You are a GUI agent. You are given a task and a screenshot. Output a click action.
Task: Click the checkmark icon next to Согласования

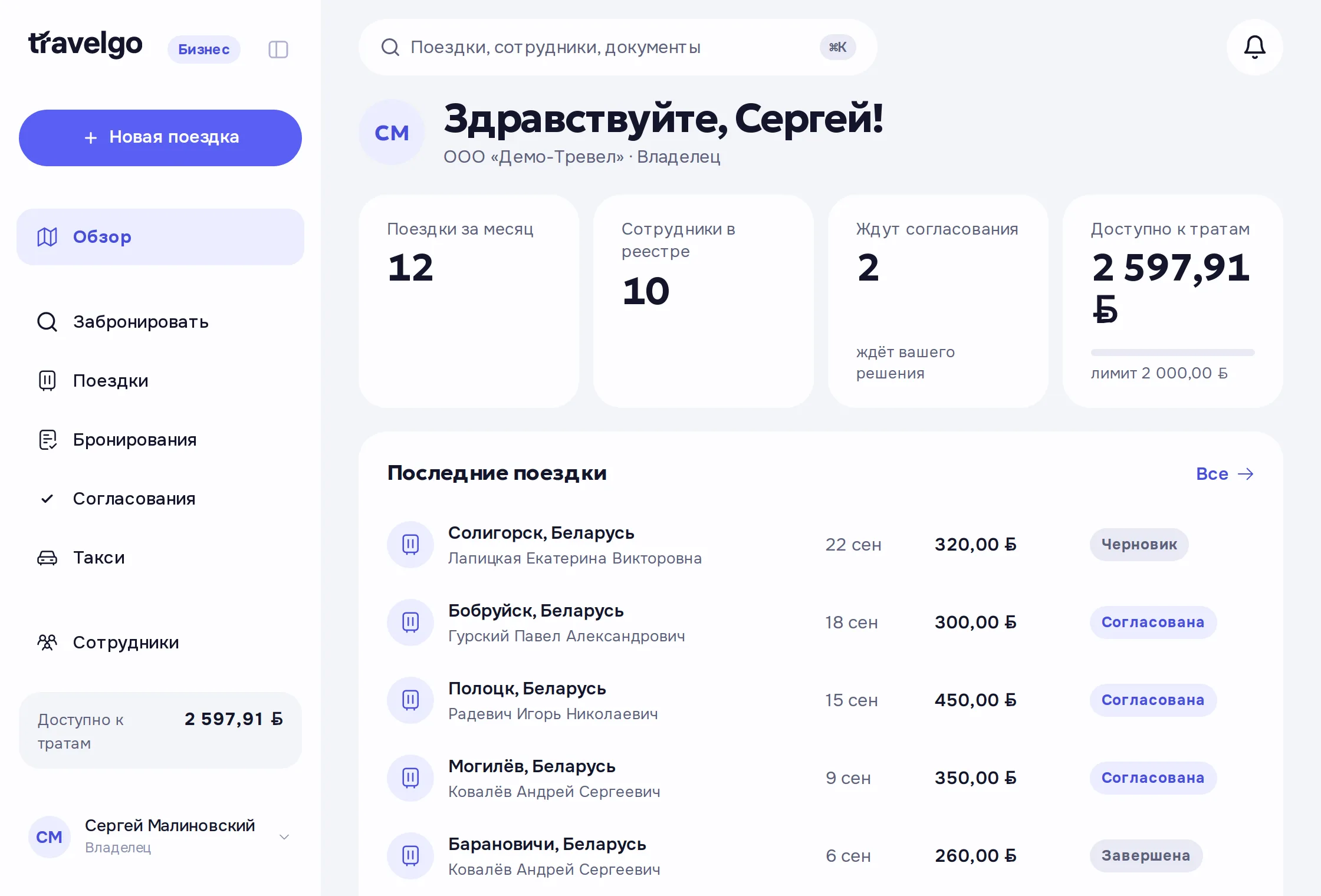pyautogui.click(x=47, y=499)
